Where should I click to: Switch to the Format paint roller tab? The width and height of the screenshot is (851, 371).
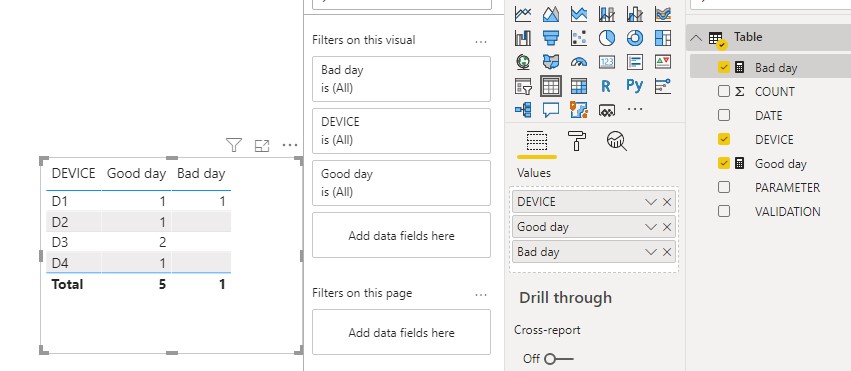coord(576,140)
